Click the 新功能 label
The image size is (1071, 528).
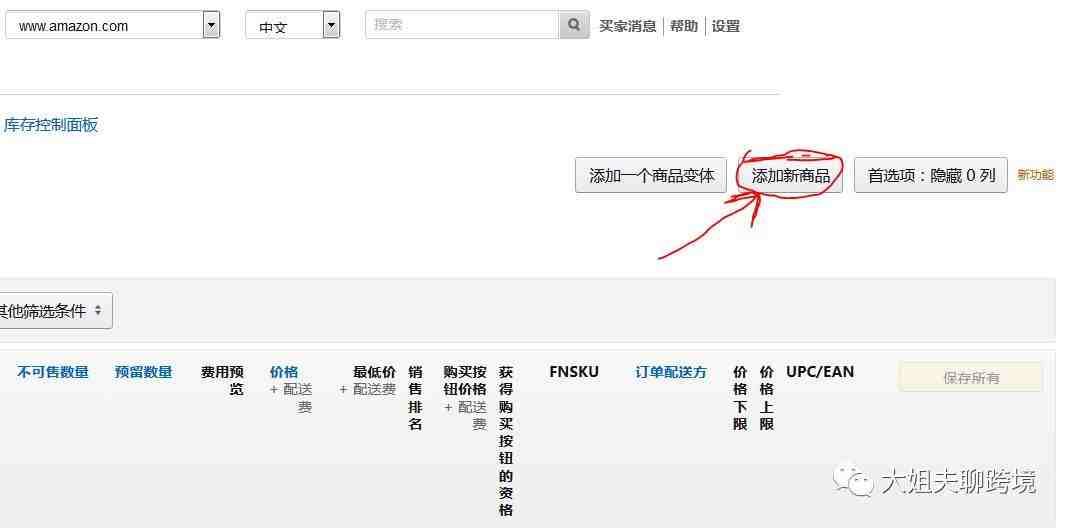(x=1035, y=175)
